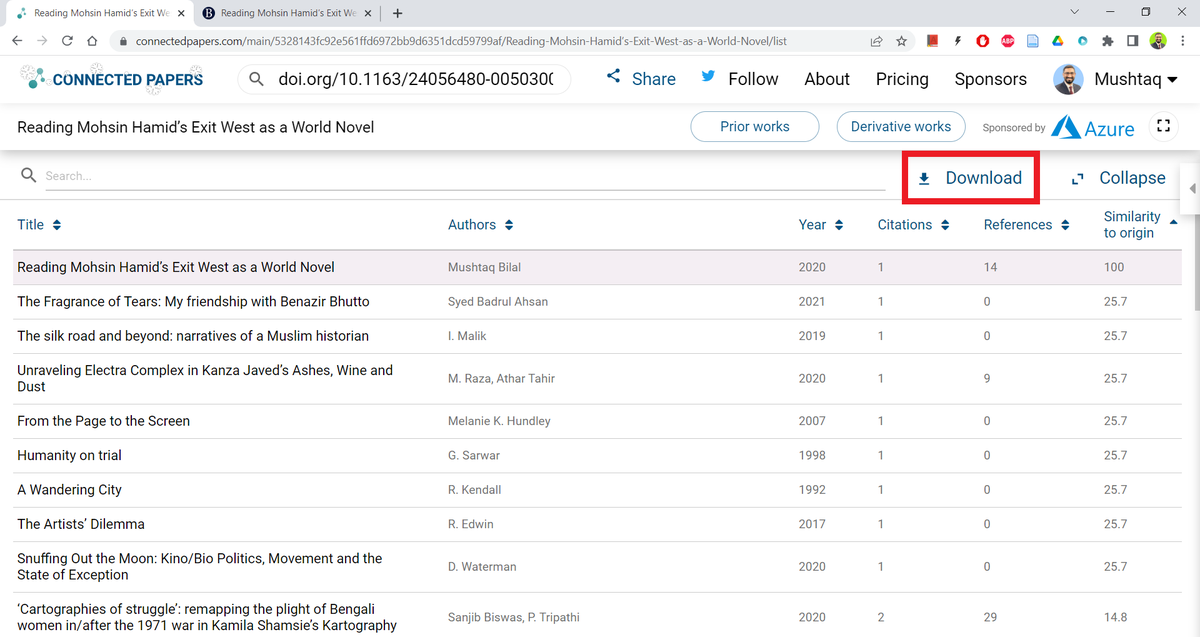Open the Pricing menu item

click(x=901, y=78)
